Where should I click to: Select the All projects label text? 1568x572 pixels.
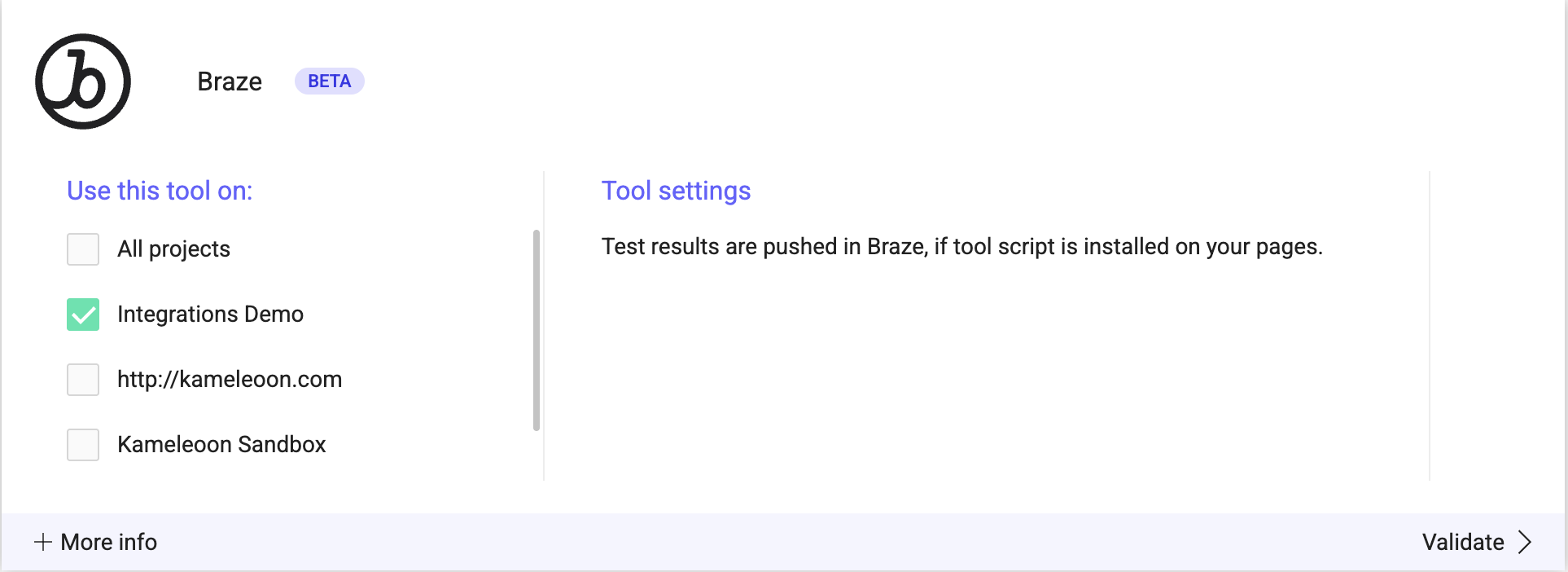tap(173, 249)
